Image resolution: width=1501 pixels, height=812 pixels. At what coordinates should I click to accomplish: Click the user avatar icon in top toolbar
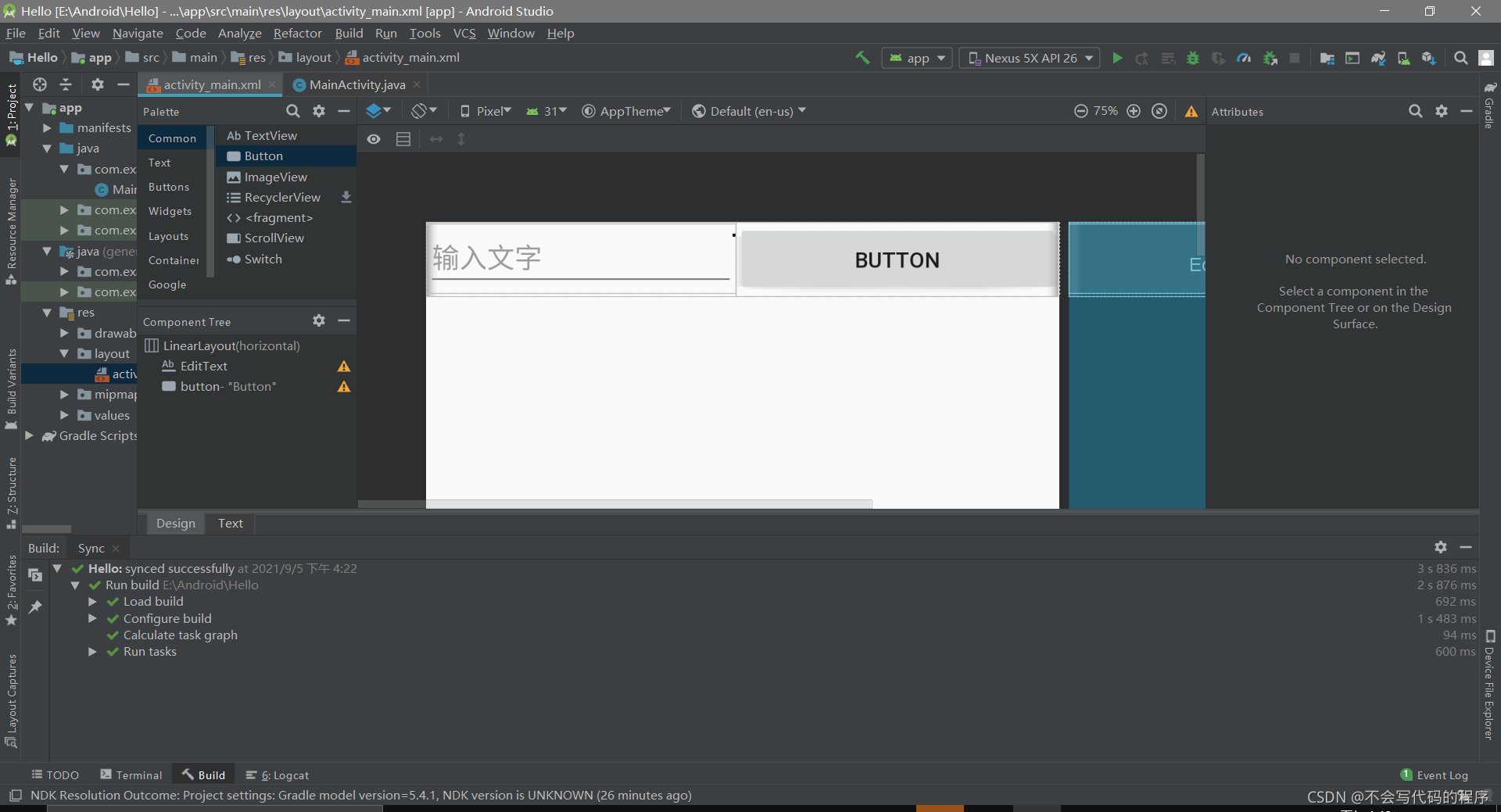(1486, 58)
